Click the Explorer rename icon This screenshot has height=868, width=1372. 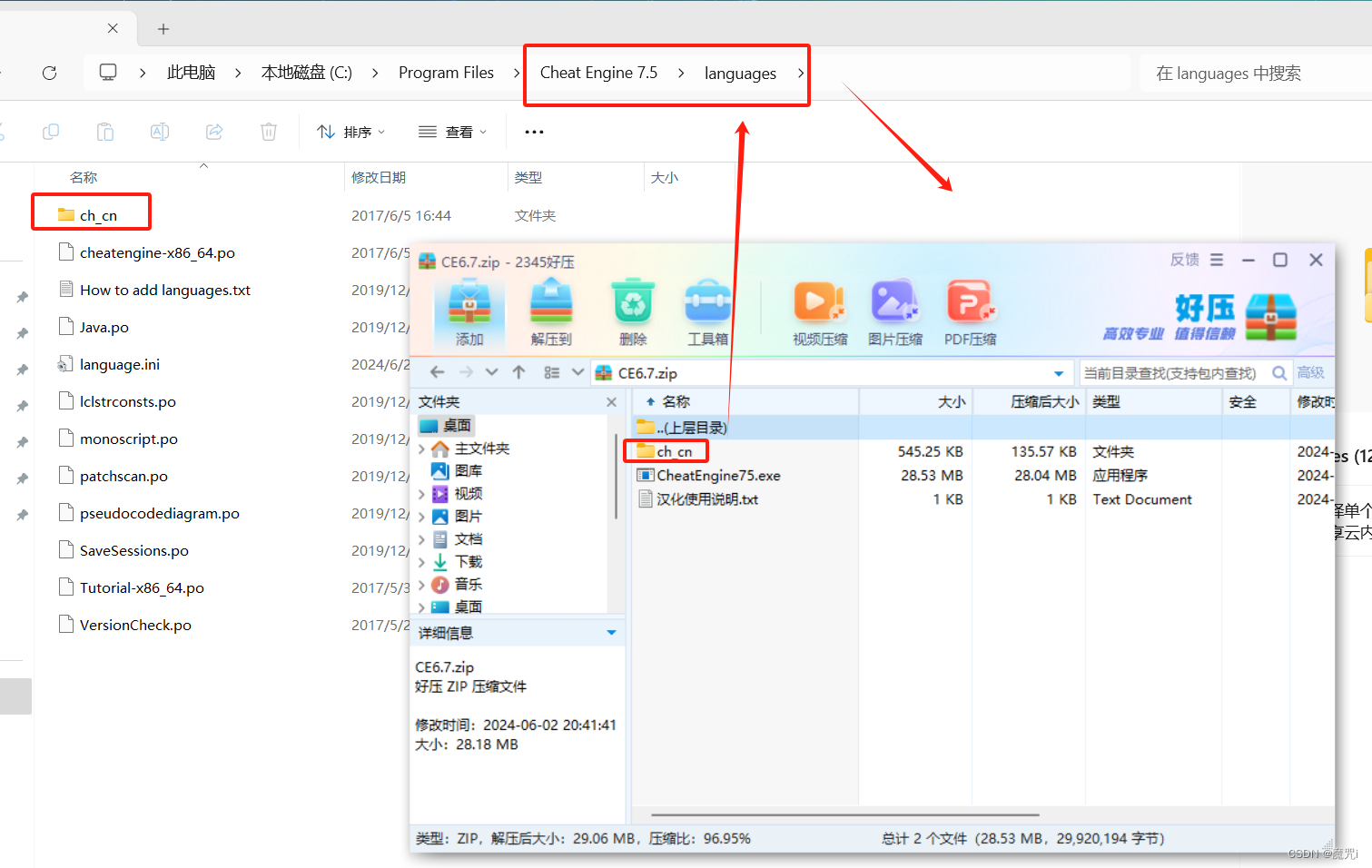[x=160, y=133]
